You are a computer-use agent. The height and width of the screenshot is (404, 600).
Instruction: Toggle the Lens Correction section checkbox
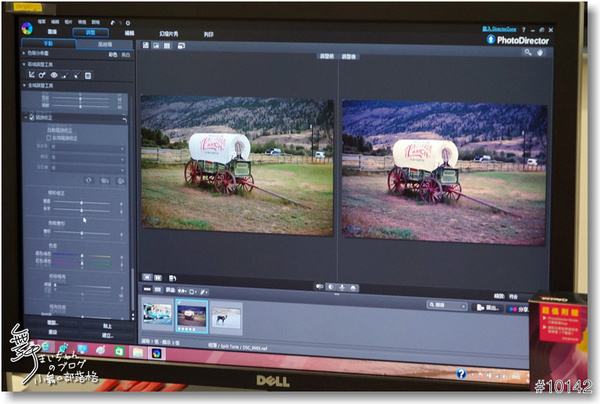pyautogui.click(x=32, y=116)
